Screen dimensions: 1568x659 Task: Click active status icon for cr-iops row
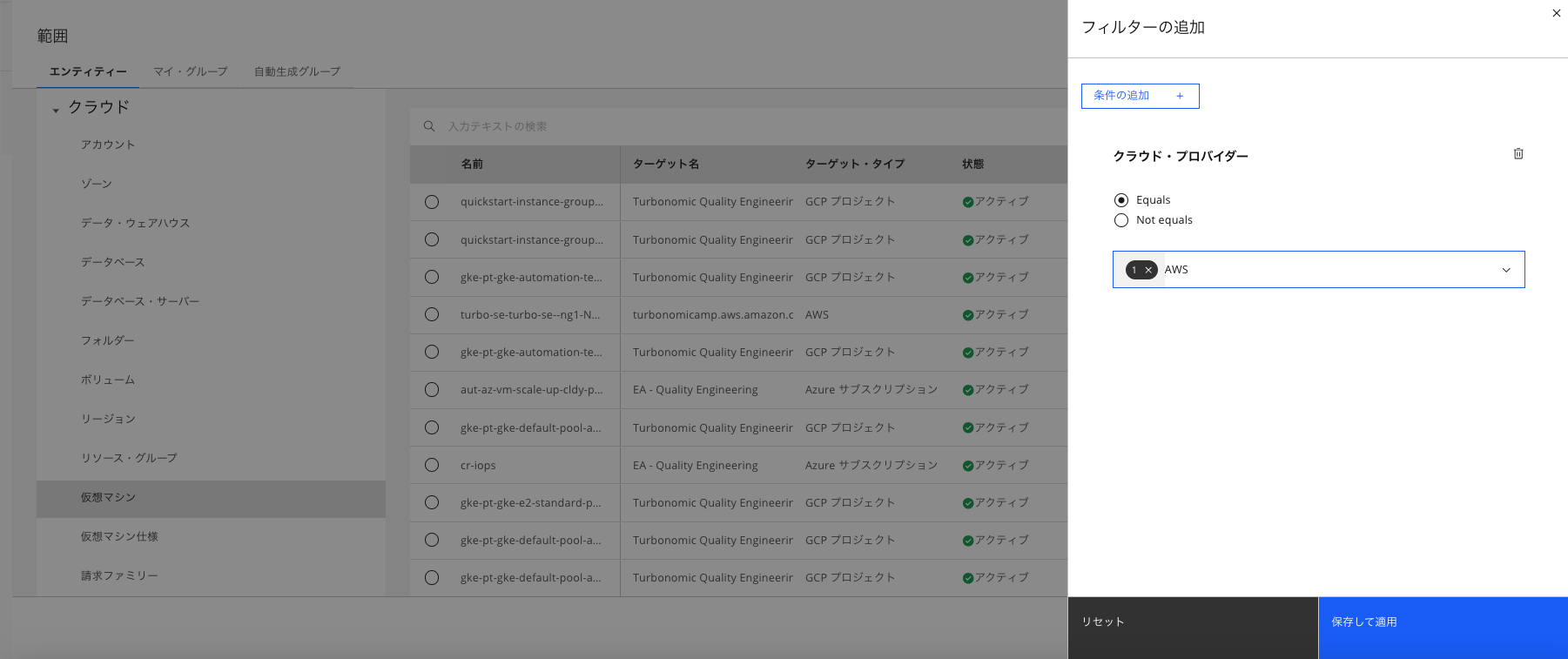coord(967,466)
